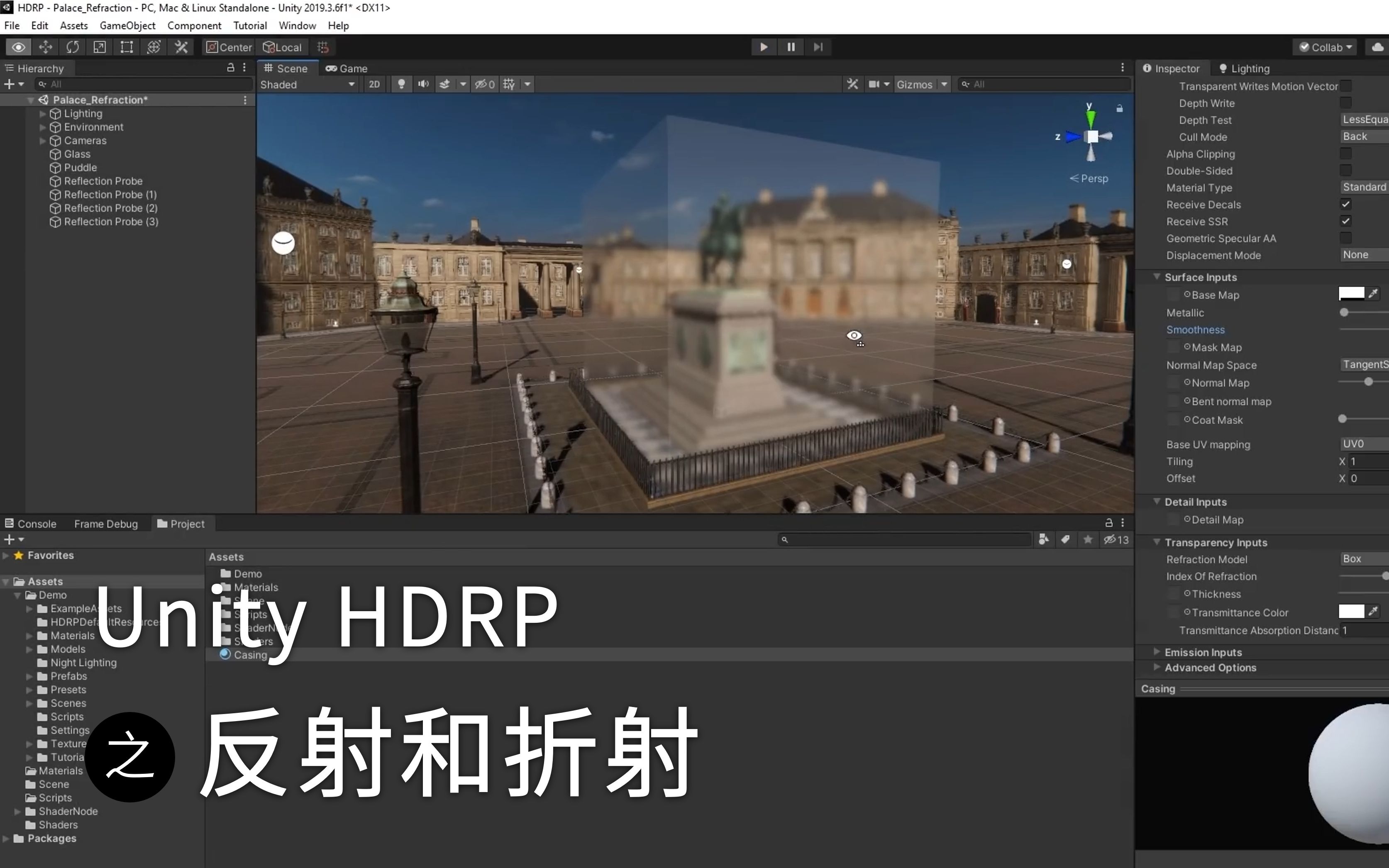
Task: Open the GameObject menu
Action: tap(127, 25)
